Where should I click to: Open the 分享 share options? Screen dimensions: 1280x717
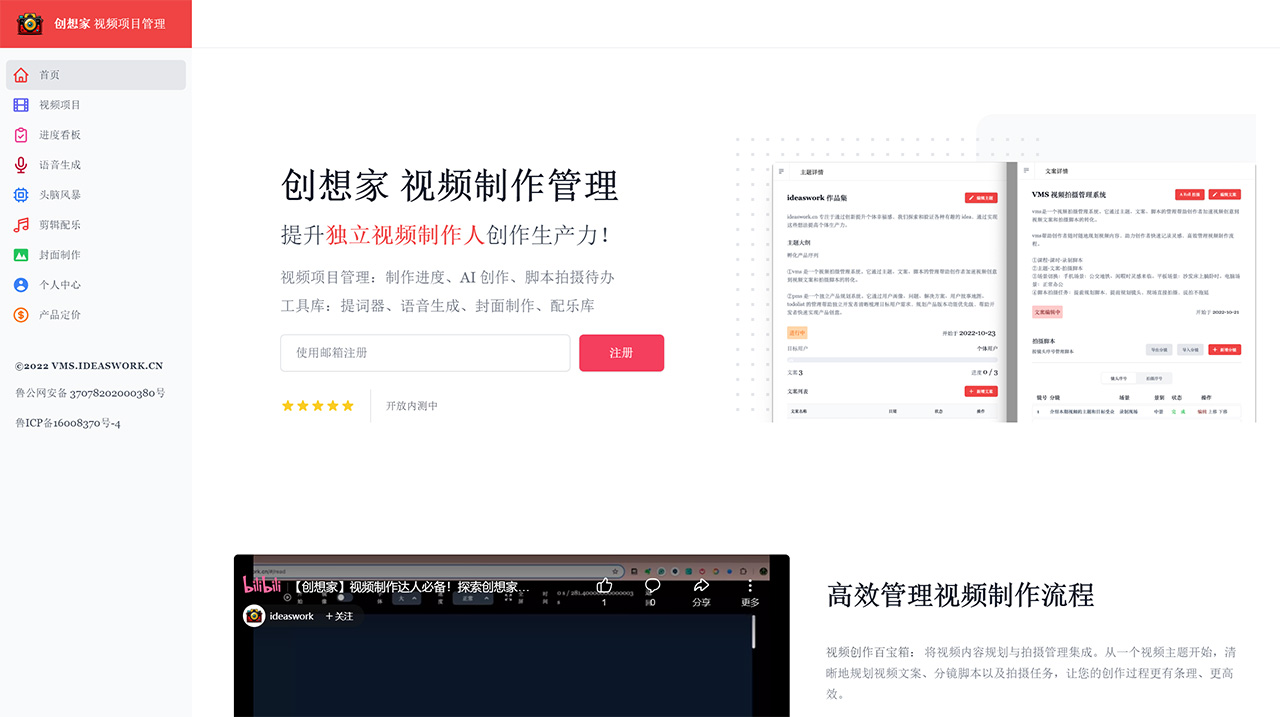point(701,587)
